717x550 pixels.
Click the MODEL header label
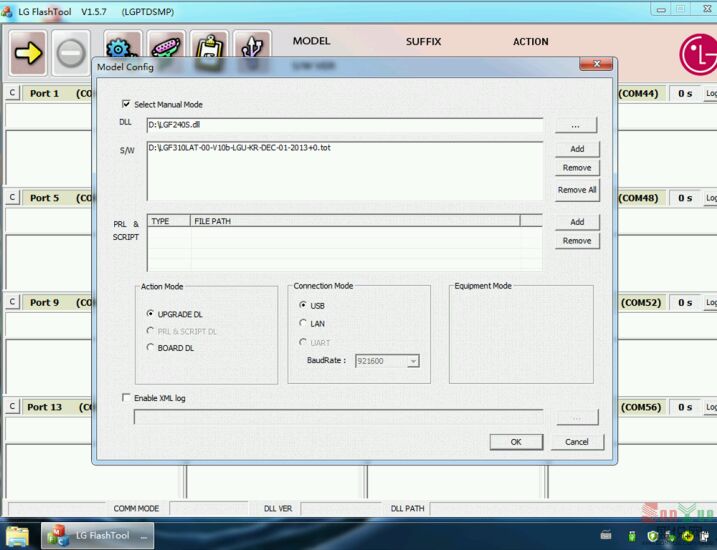[311, 41]
